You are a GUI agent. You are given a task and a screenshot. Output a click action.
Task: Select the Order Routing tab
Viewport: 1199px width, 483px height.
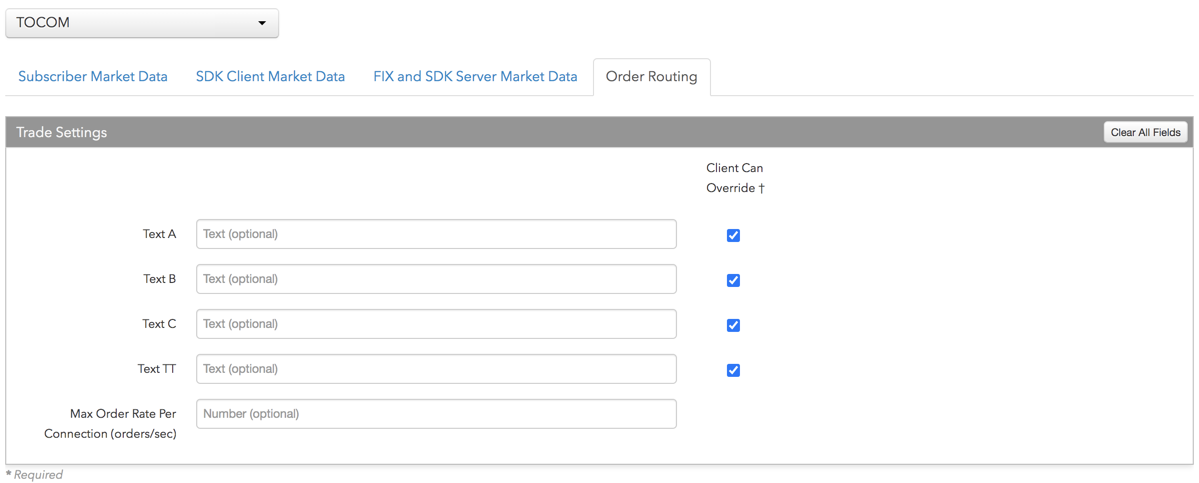coord(651,76)
